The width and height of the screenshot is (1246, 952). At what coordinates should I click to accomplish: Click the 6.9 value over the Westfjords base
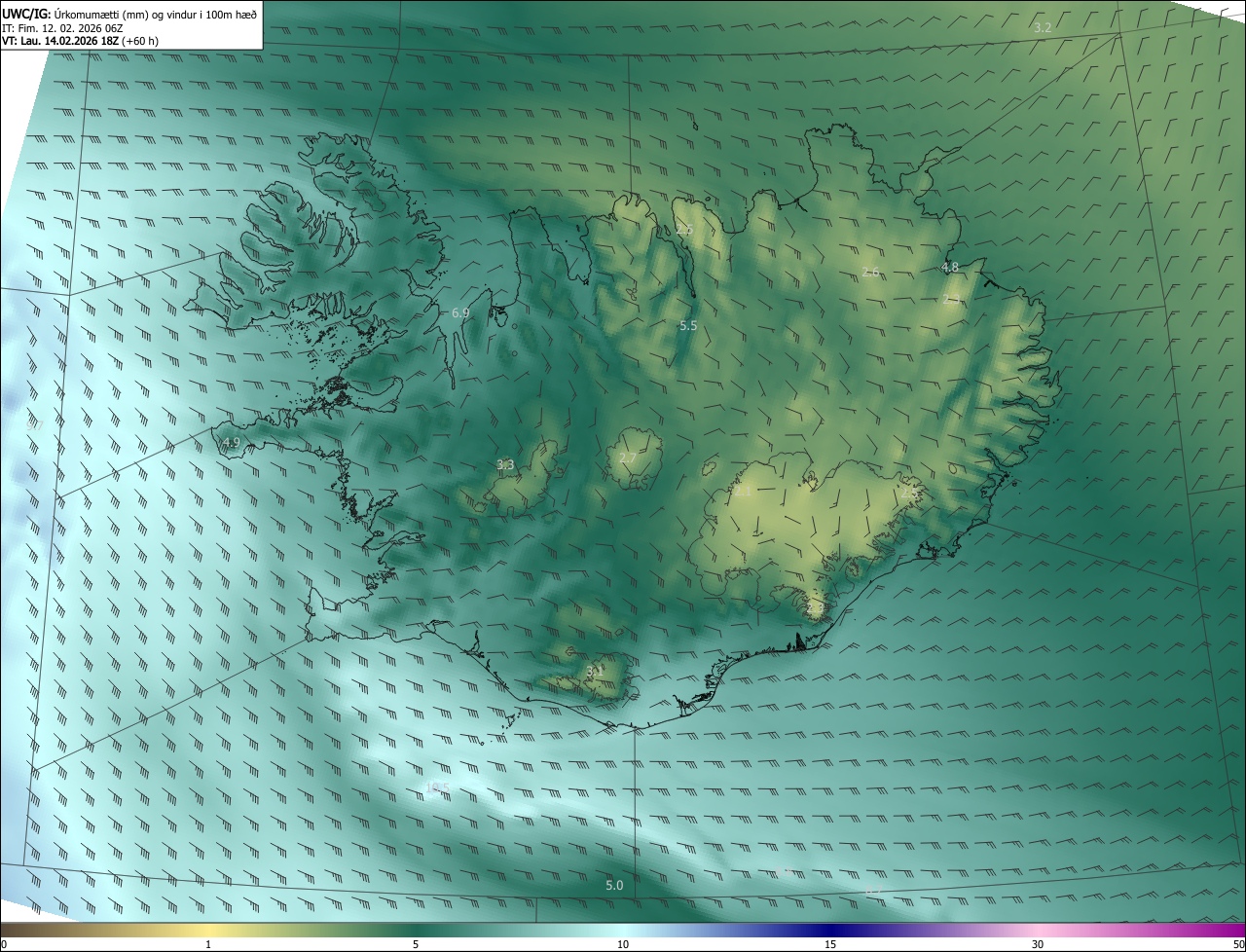tap(461, 313)
